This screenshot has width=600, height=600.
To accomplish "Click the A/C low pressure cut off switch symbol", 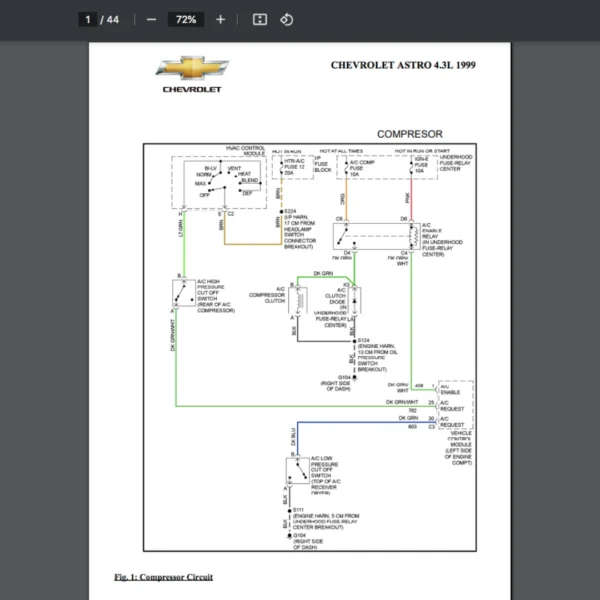I will (296, 470).
